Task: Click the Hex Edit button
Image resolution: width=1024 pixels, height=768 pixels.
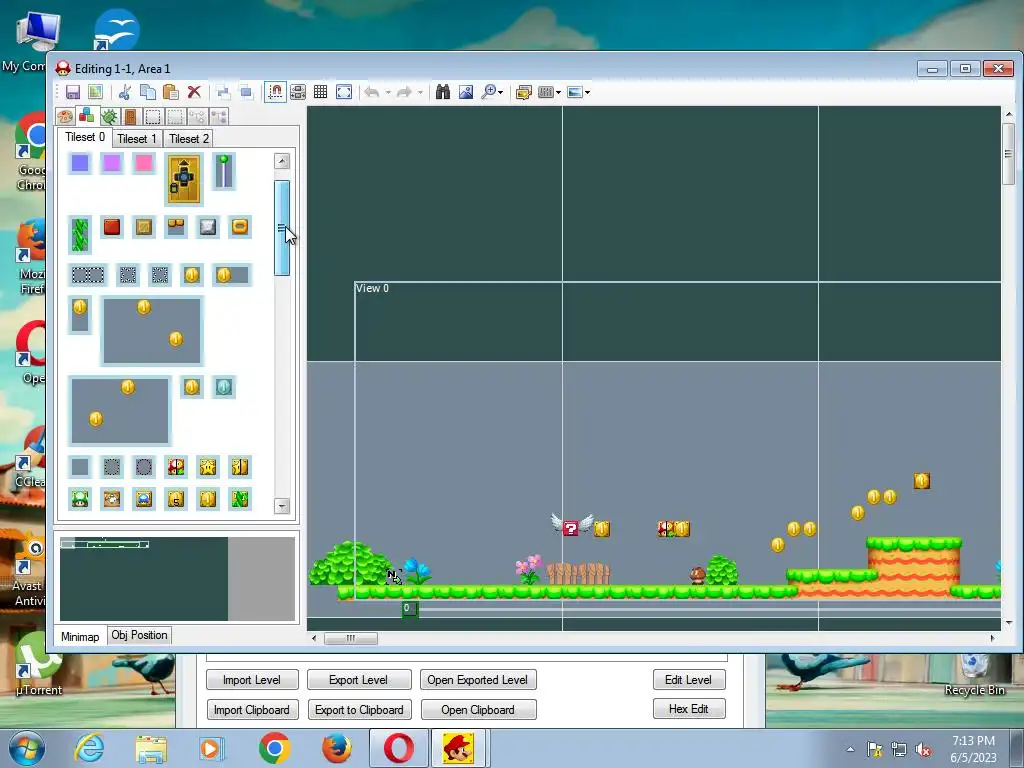Action: coord(688,709)
